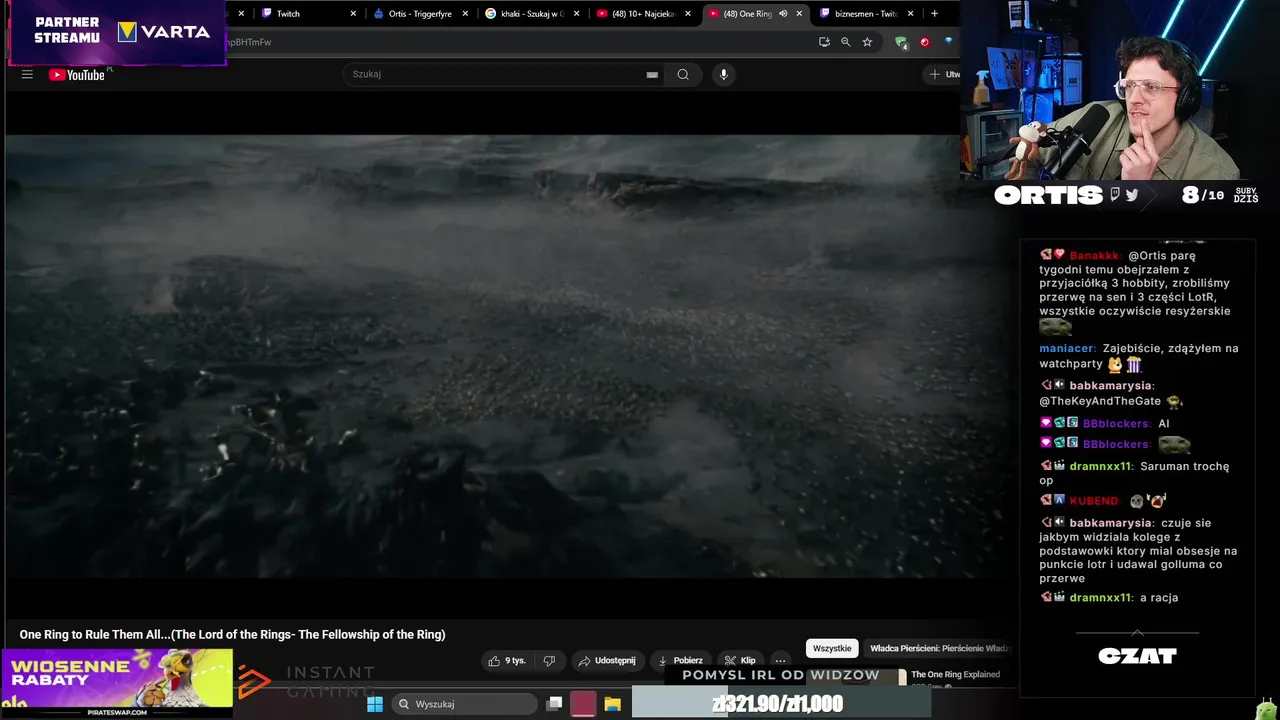Open 'The One Ring Explained' suggested video
Screen dimensions: 1280x720
click(955, 675)
